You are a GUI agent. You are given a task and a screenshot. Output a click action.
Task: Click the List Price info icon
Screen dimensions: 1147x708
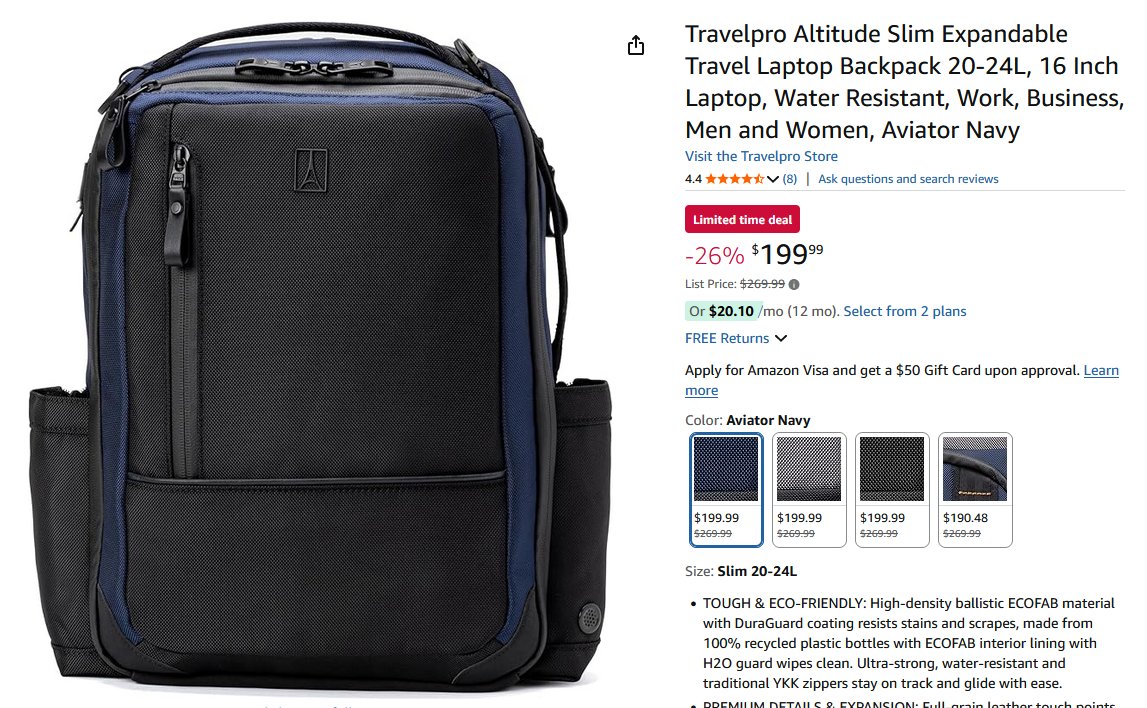794,285
